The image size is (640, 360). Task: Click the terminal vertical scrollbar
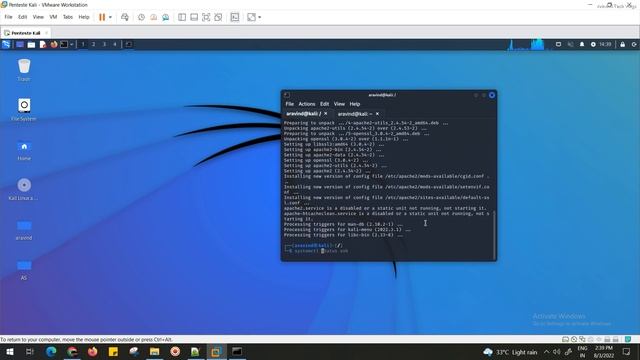pyautogui.click(x=494, y=235)
